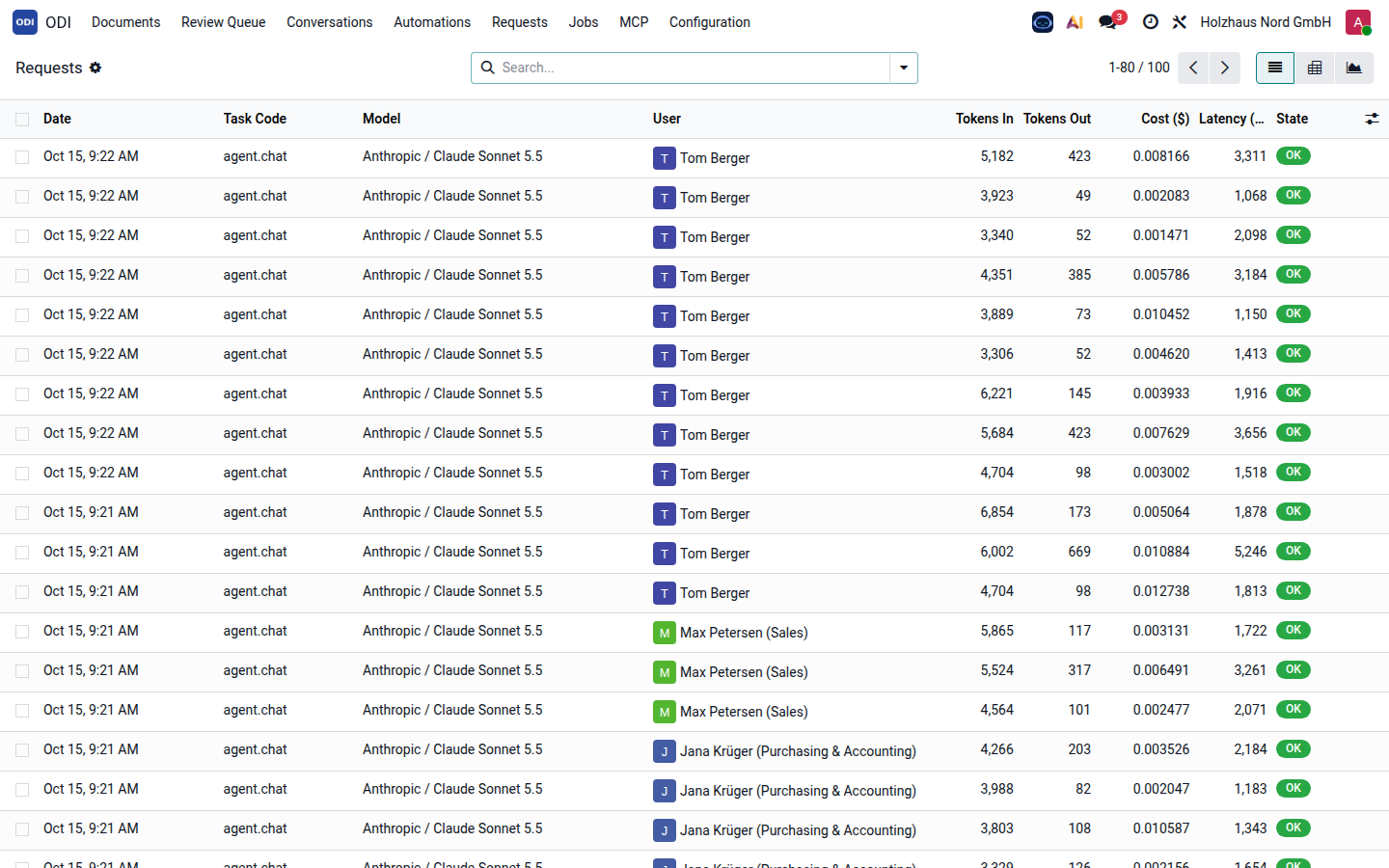The height and width of the screenshot is (868, 1389).
Task: Sort by Tokens Out column header
Action: [1057, 119]
